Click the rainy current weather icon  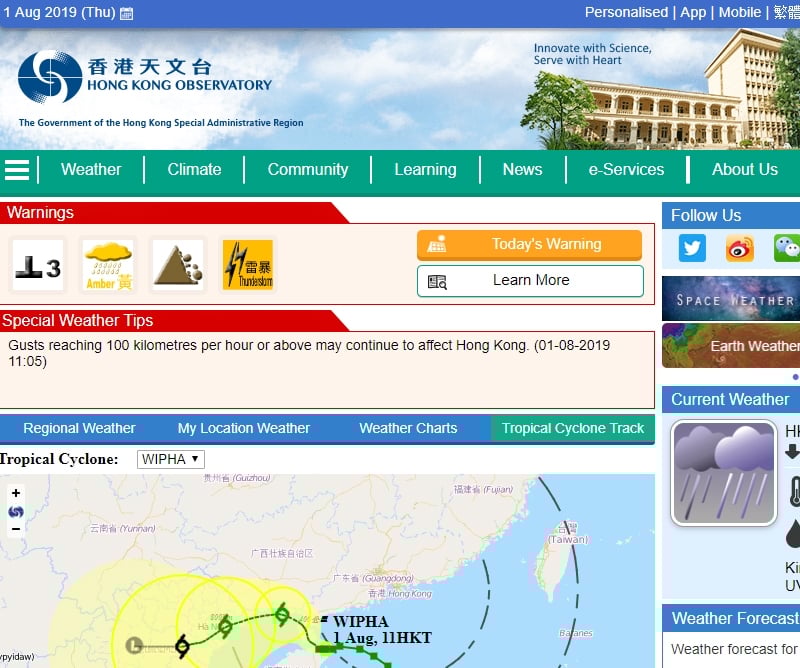tap(723, 473)
